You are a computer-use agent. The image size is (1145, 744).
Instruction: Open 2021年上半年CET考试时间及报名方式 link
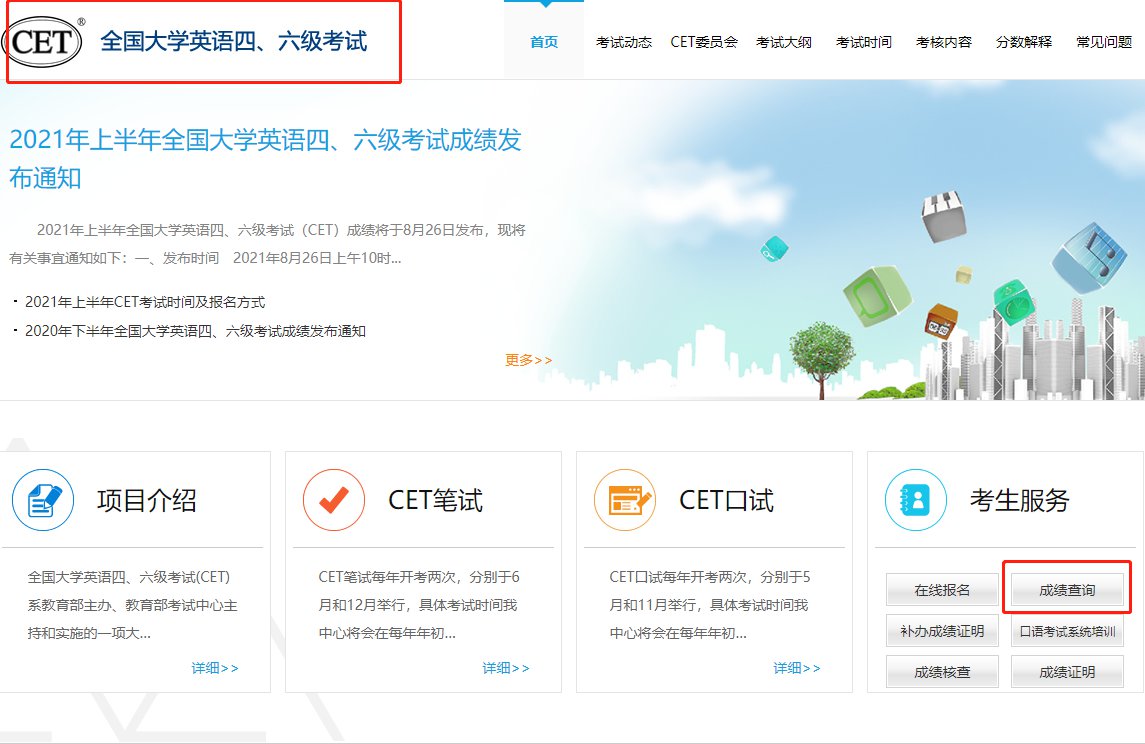145,302
